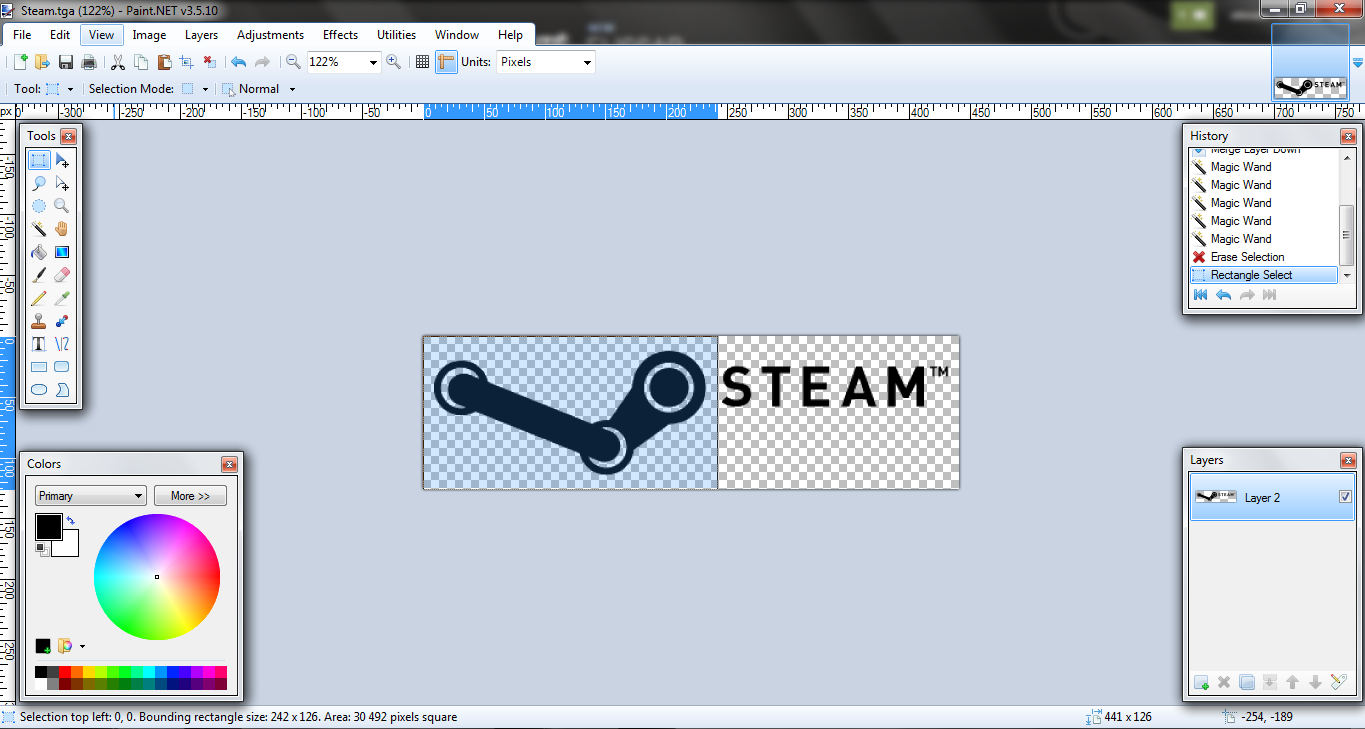This screenshot has width=1365, height=729.
Task: Click the Paste clipboard toolbar icon
Action: click(x=164, y=62)
